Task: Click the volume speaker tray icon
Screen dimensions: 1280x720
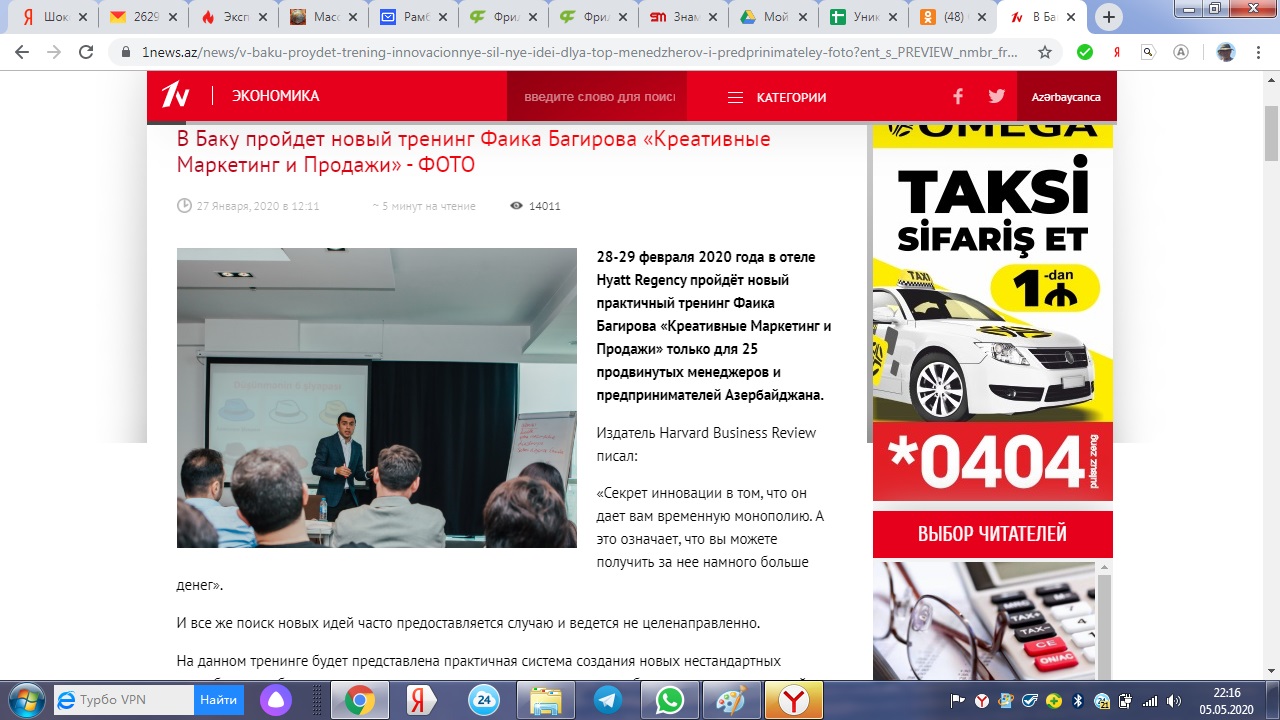Action: click(x=1173, y=700)
